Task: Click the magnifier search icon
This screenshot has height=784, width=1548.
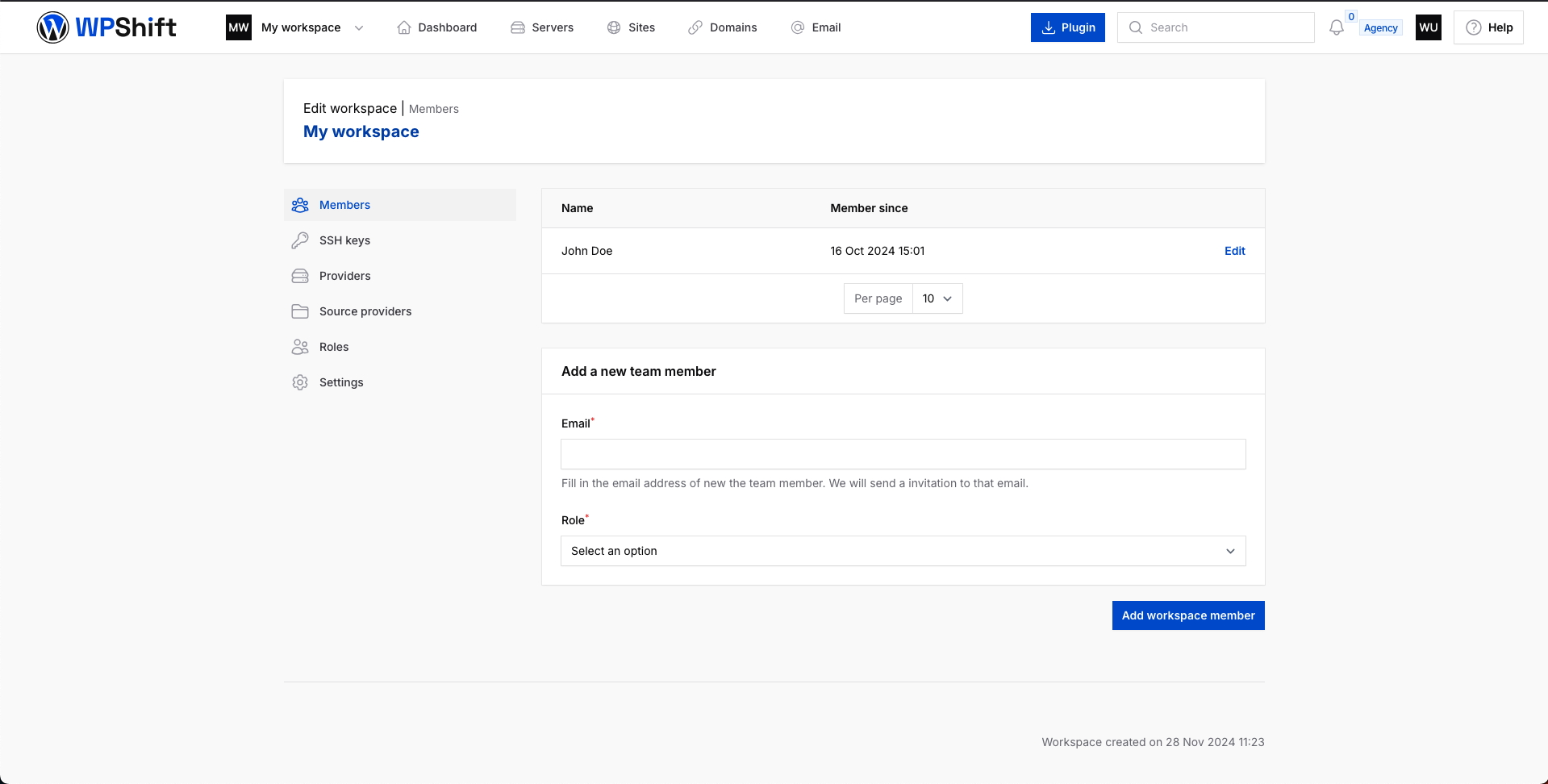Action: pyautogui.click(x=1136, y=27)
